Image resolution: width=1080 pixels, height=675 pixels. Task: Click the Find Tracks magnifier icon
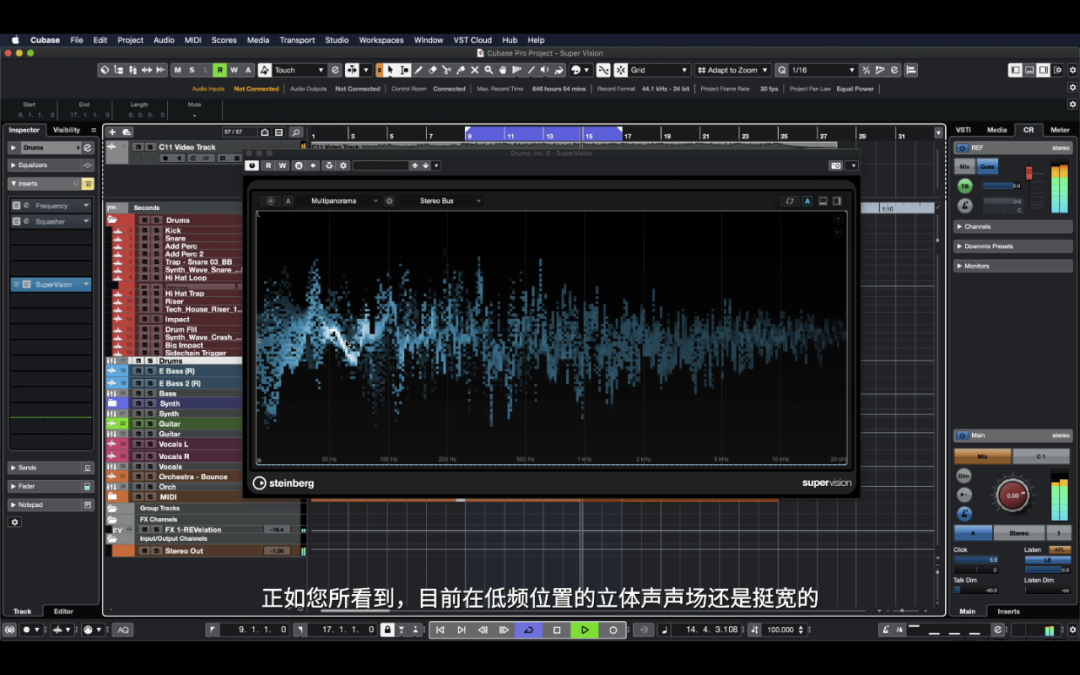(295, 132)
